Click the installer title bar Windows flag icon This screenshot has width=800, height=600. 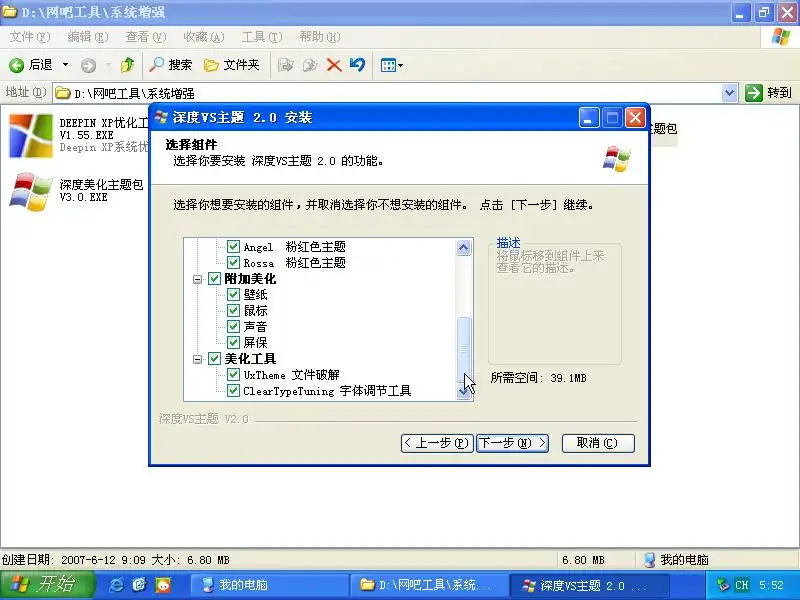[161, 117]
